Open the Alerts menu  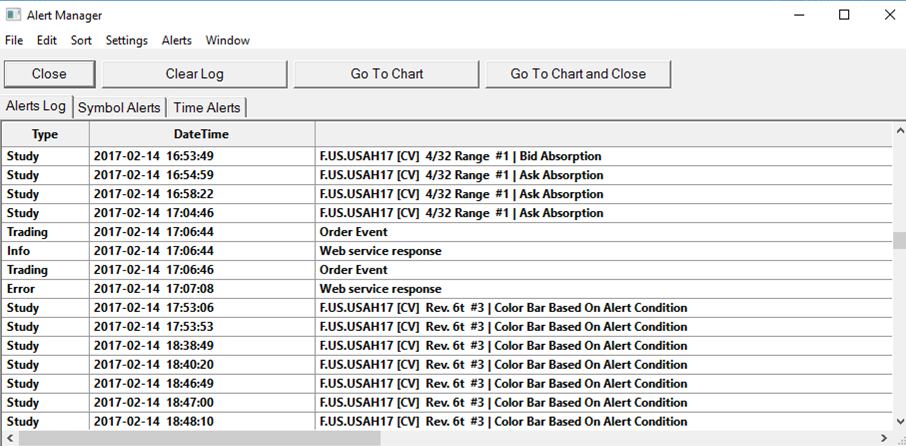click(x=177, y=41)
